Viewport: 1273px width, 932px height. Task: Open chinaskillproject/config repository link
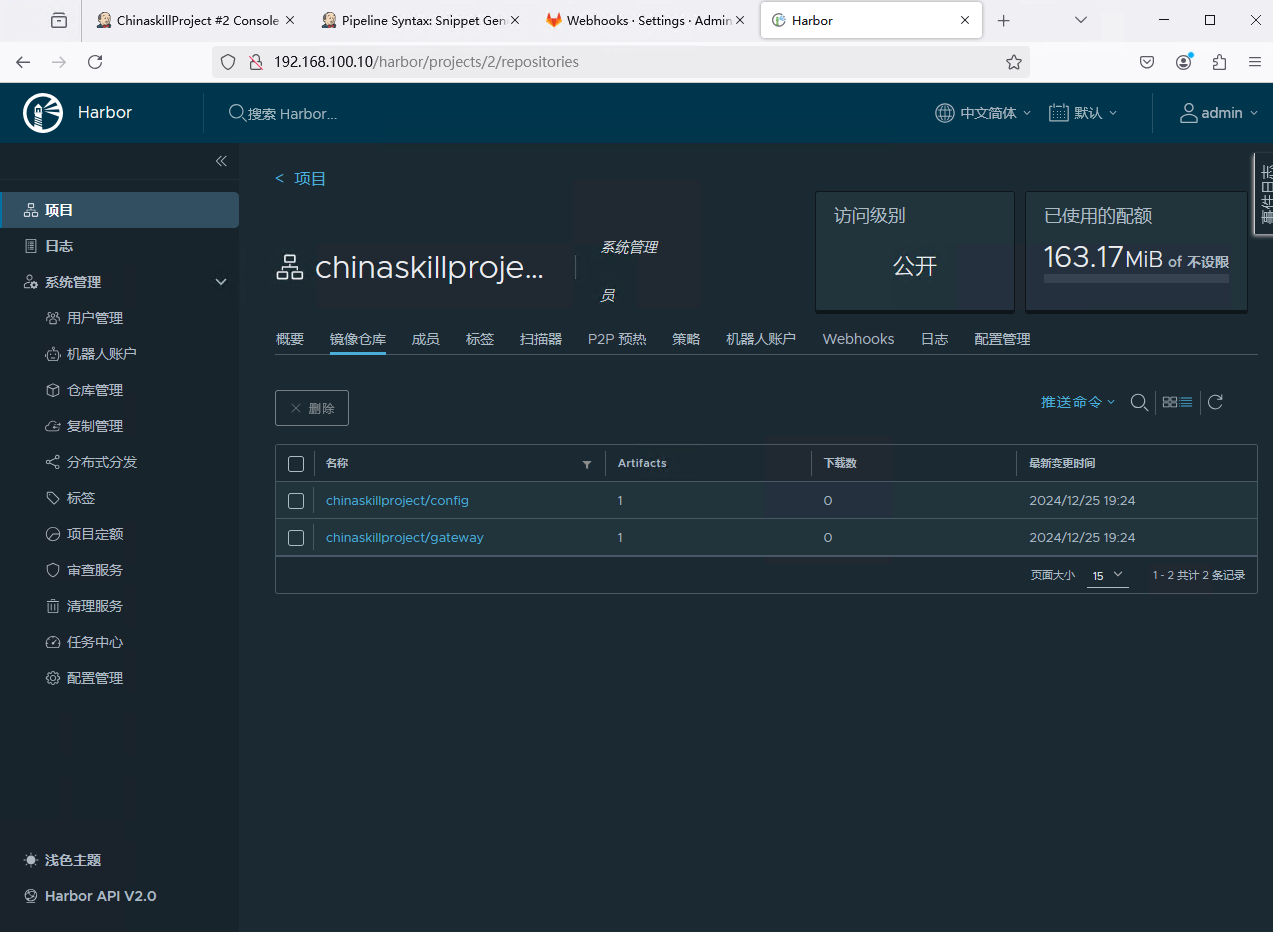click(x=397, y=501)
